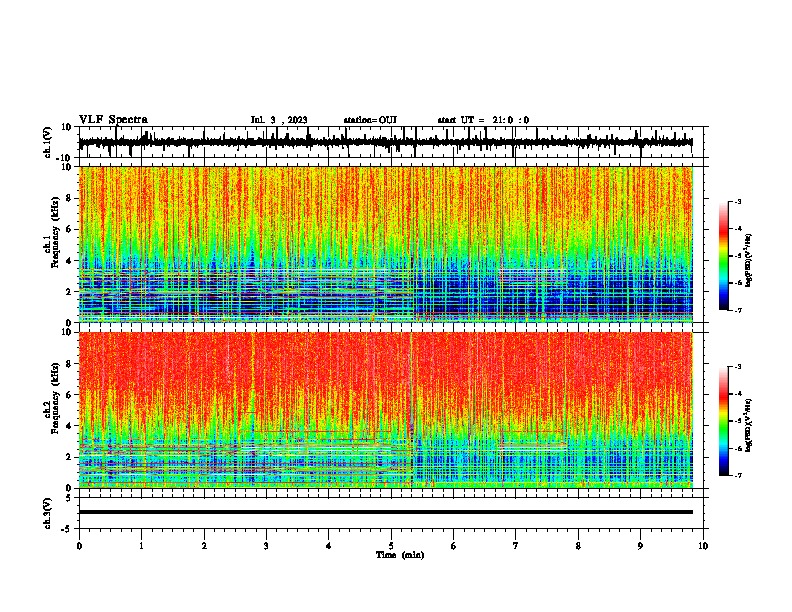Screen dimensions: 792x612
Task: Click the ch.3 flat black trace line
Action: [386, 512]
